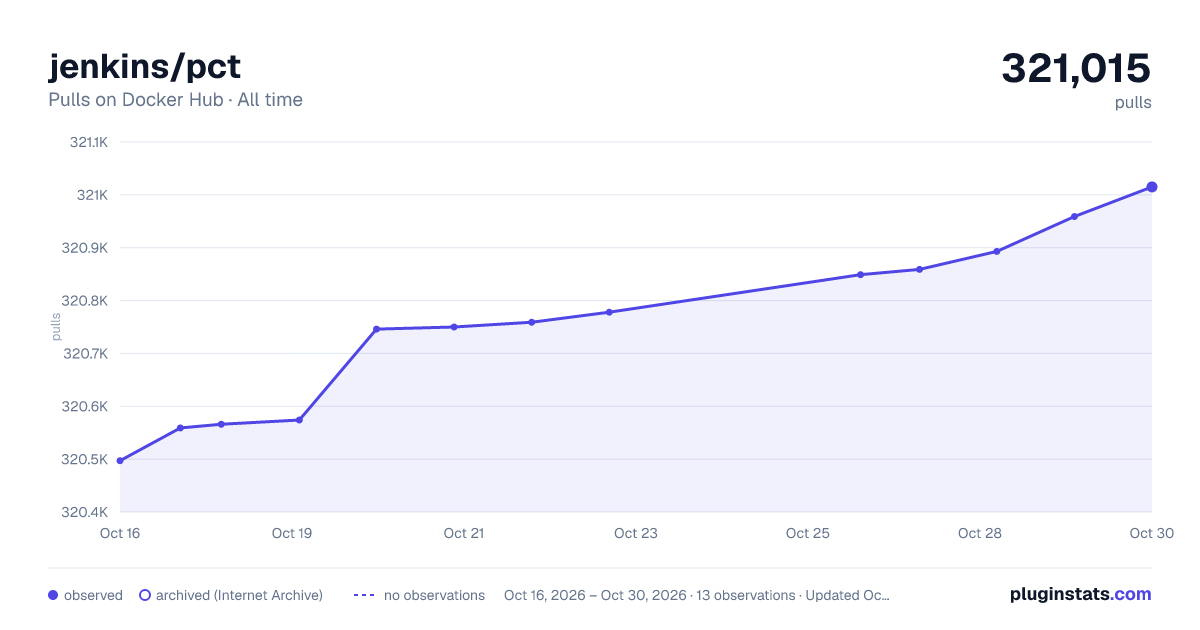The height and width of the screenshot is (630, 1200).
Task: Click the 'Pulls on Docker Hub · All time' subtitle
Action: pyautogui.click(x=175, y=100)
